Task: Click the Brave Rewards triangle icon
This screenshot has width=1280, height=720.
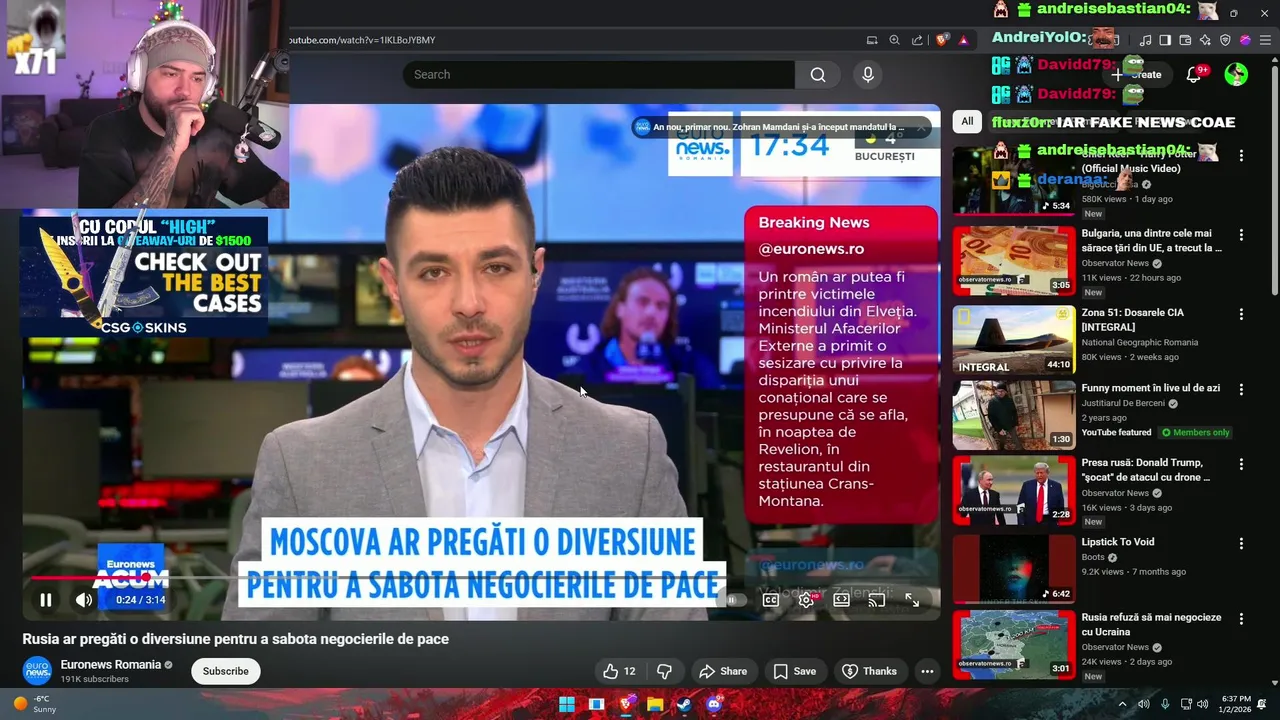Action: click(963, 40)
